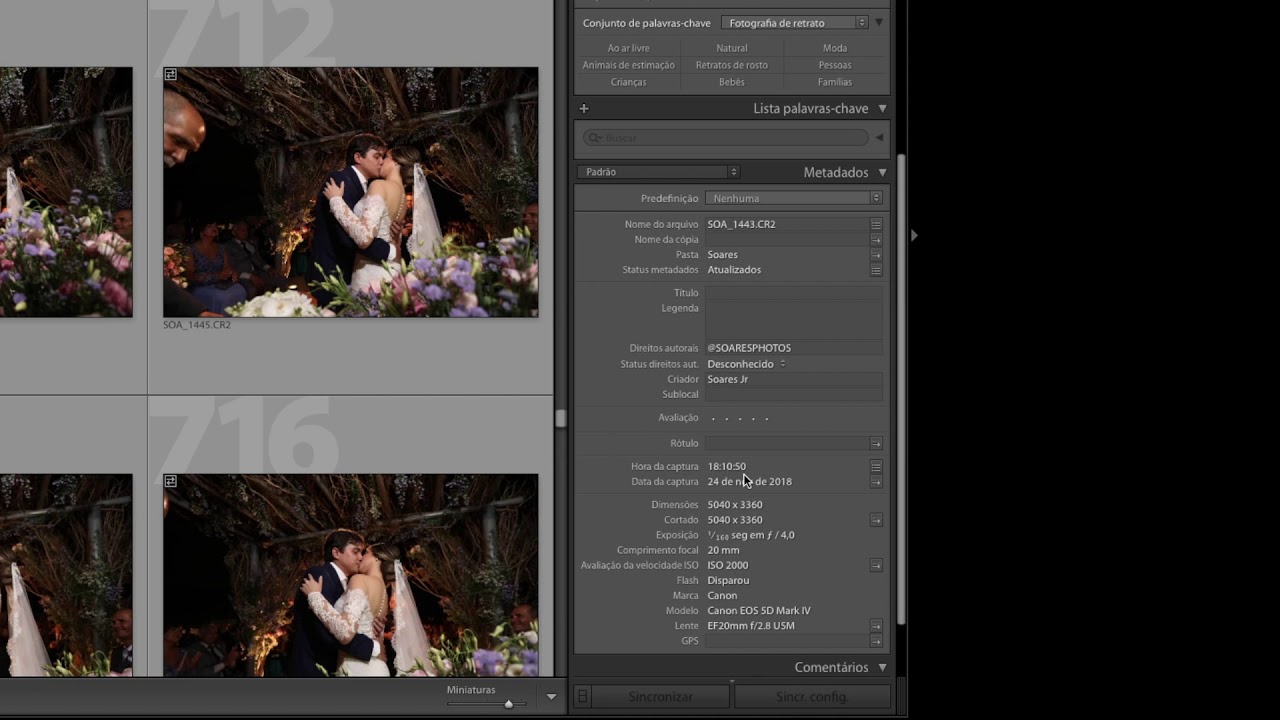Open the toolbar options triangle near Miniaturas
This screenshot has height=720, width=1280.
551,697
